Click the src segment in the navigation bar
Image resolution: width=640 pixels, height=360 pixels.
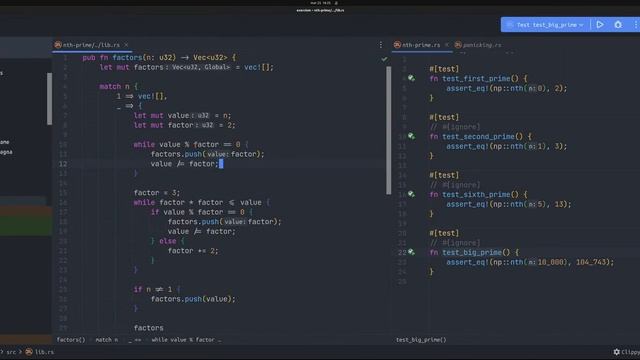click(11, 352)
